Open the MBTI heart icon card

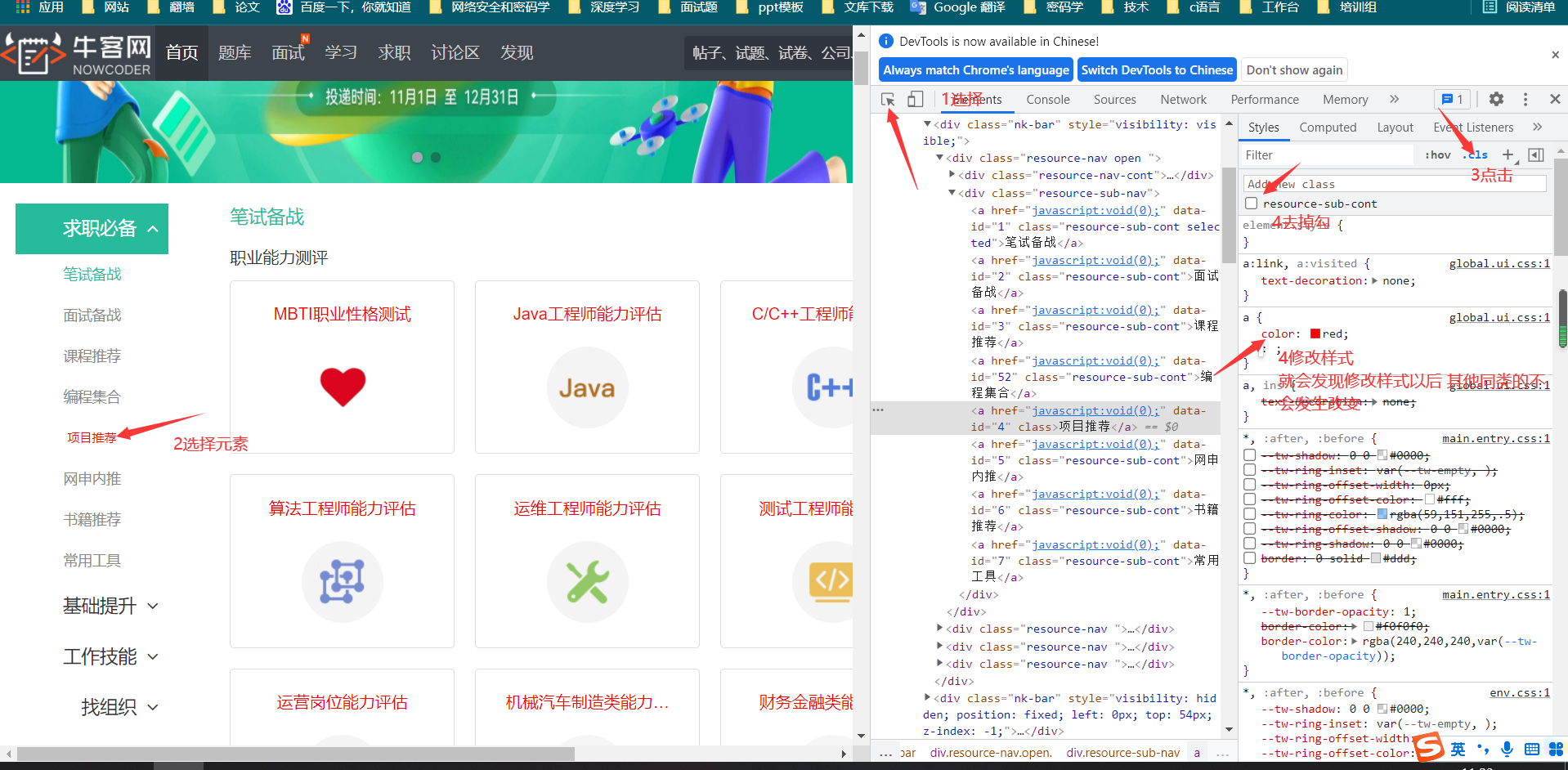(x=343, y=387)
